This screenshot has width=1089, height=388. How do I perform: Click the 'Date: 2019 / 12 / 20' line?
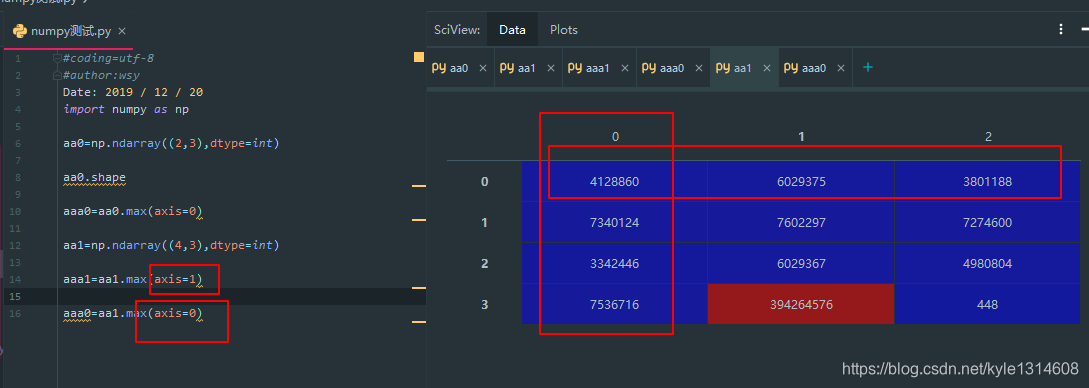tap(132, 92)
